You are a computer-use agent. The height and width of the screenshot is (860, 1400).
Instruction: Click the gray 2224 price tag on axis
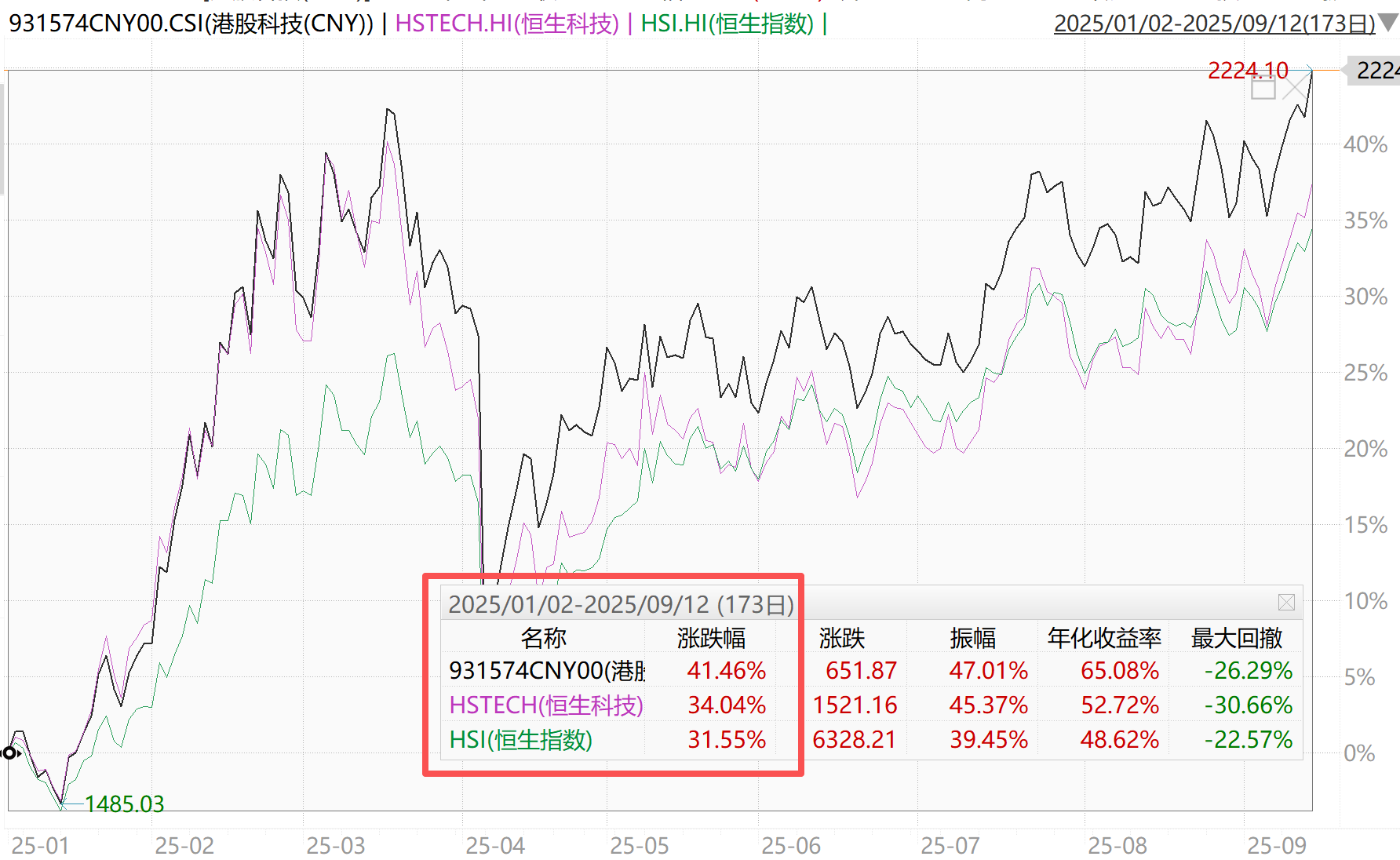coord(1375,71)
